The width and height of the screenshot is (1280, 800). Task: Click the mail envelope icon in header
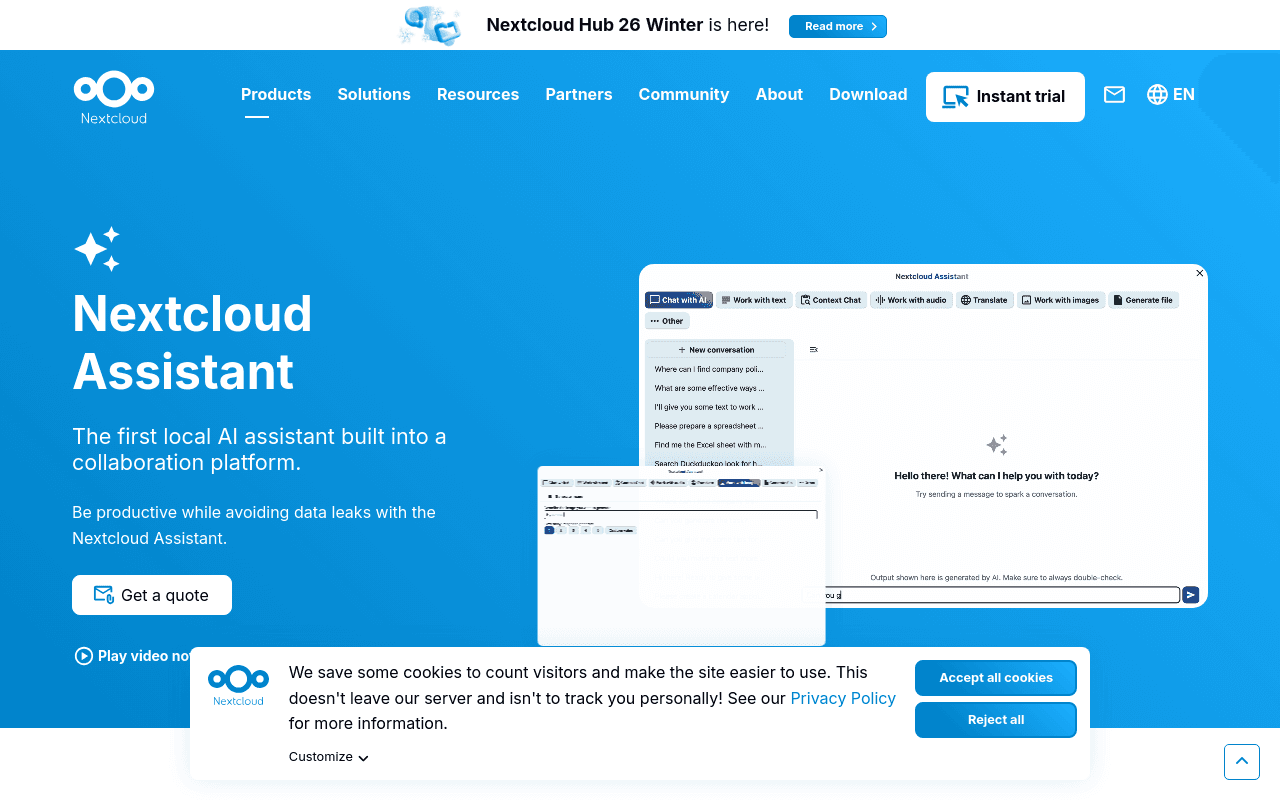coord(1114,94)
